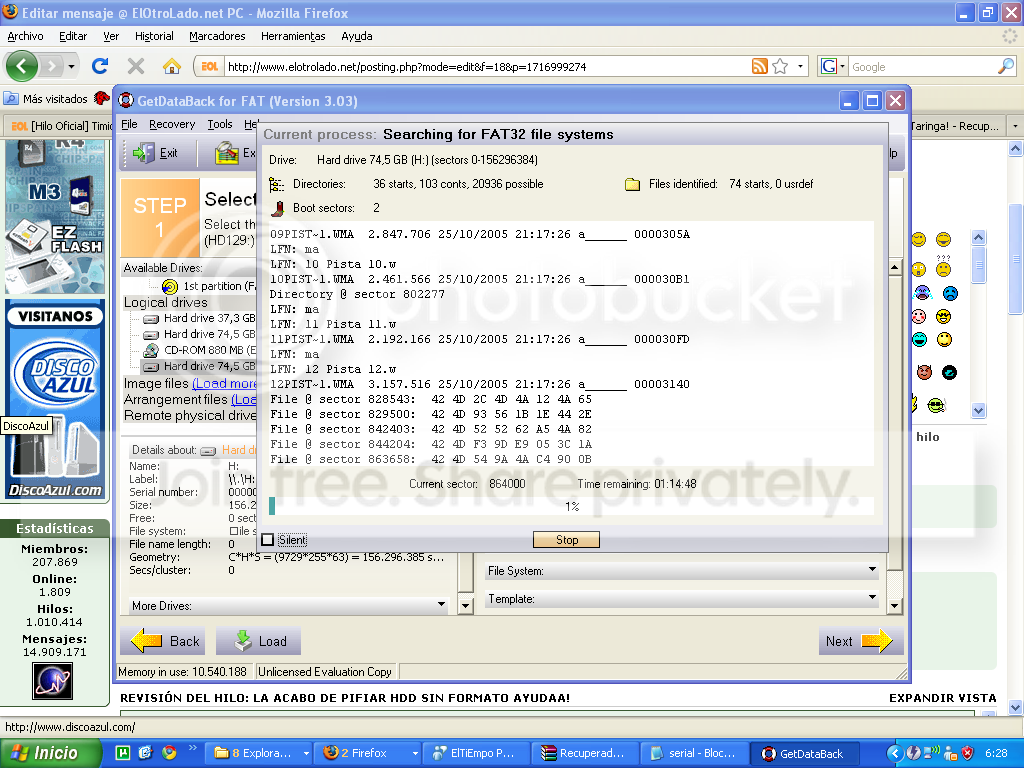Open the Recovery menu
1024x768 pixels.
[x=172, y=125]
